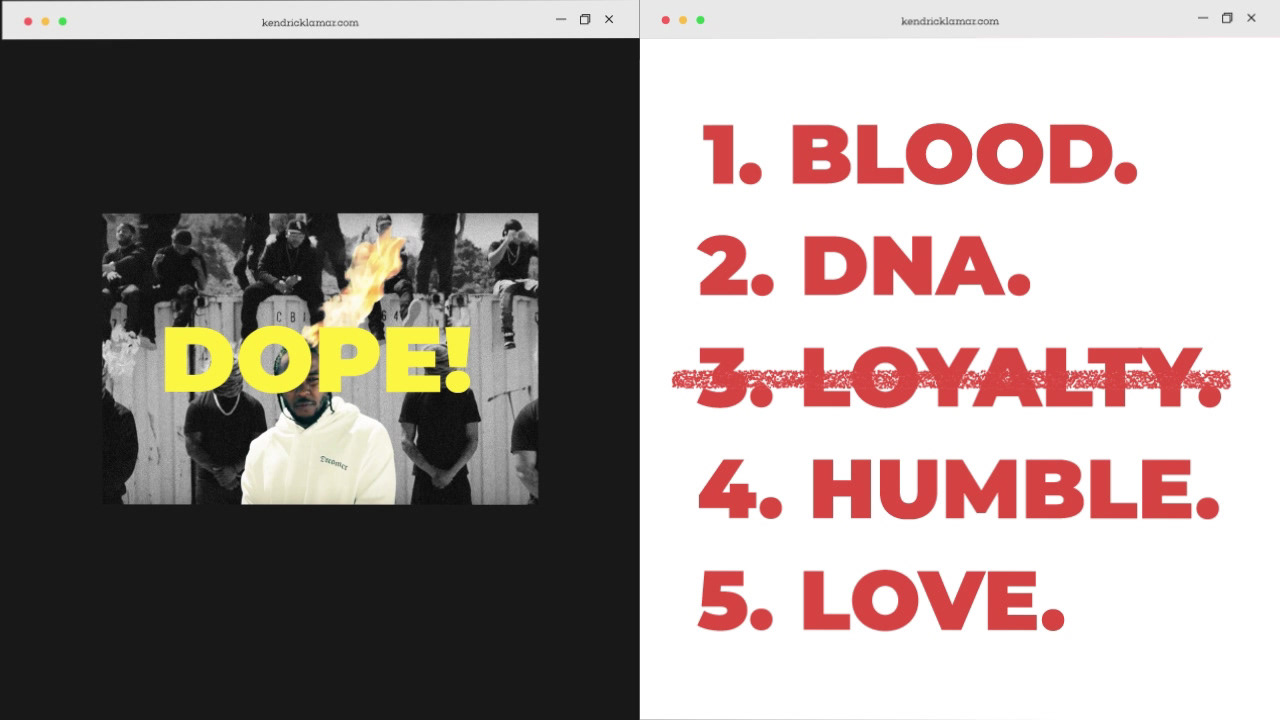
Task: Click the yellow DOPE! text on video
Action: click(x=316, y=359)
